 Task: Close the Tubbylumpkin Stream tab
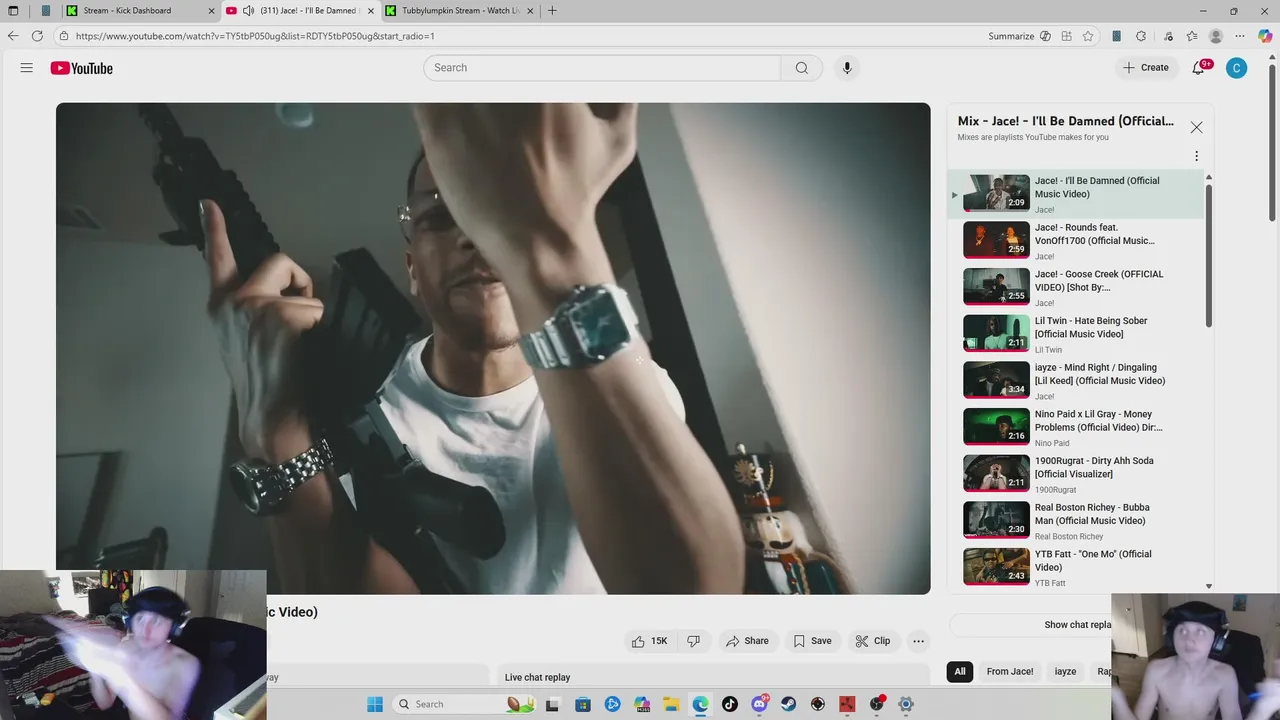click(x=530, y=11)
